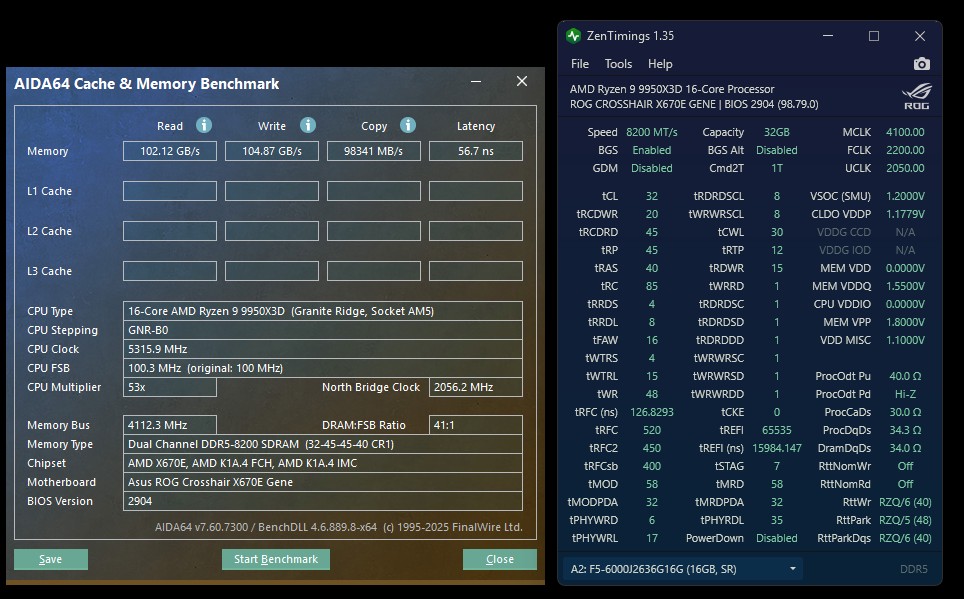This screenshot has width=964, height=599.
Task: Open the Help menu in ZenTimings
Action: (x=660, y=64)
